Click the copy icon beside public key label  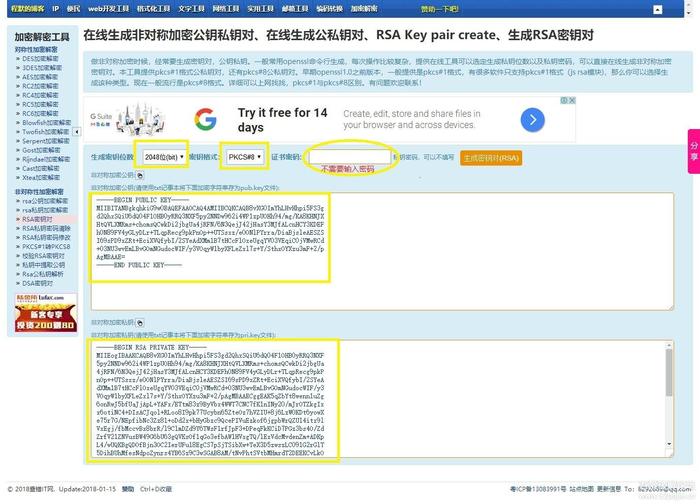140,175
